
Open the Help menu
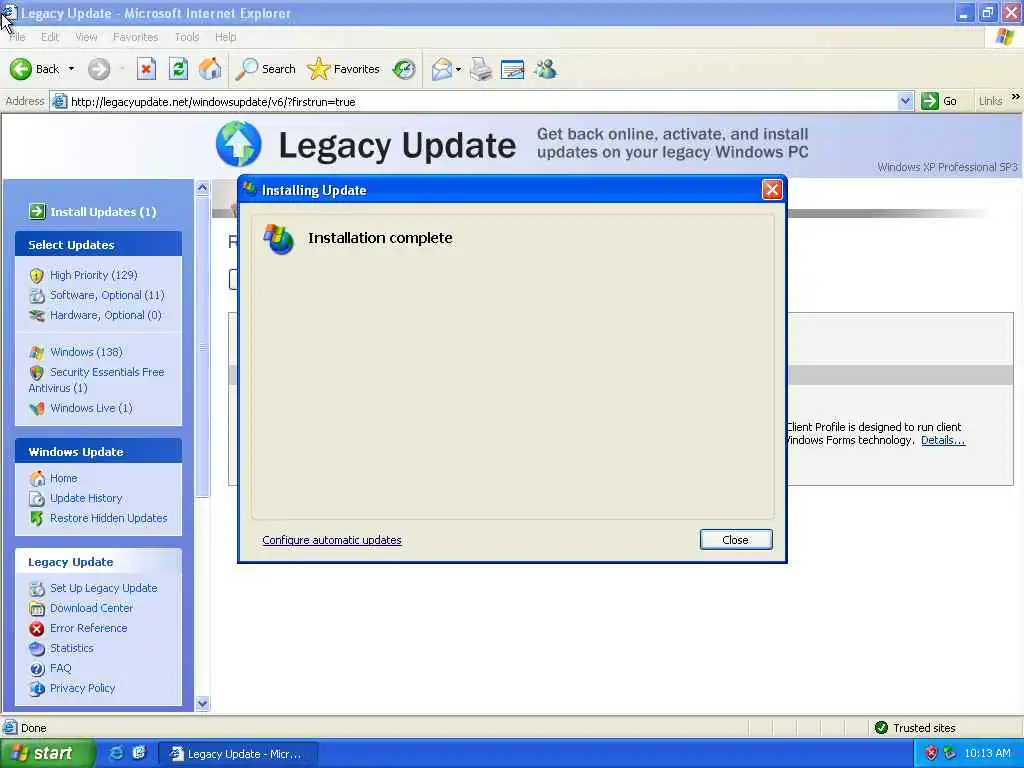(x=225, y=37)
